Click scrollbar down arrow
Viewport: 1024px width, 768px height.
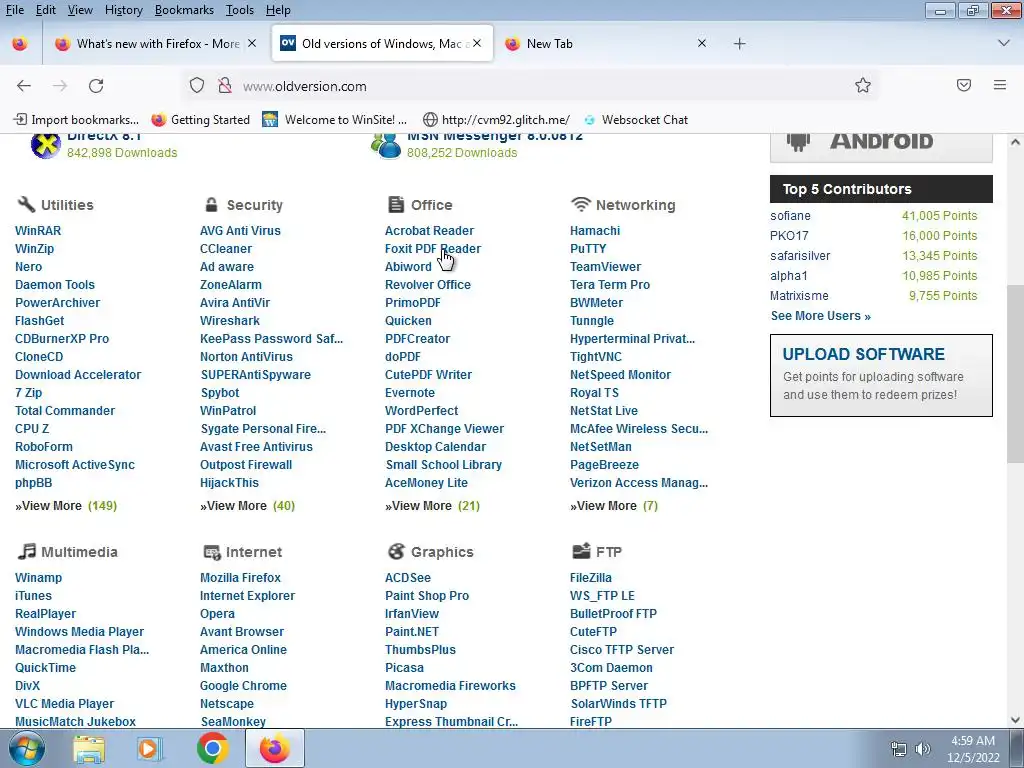(1015, 720)
